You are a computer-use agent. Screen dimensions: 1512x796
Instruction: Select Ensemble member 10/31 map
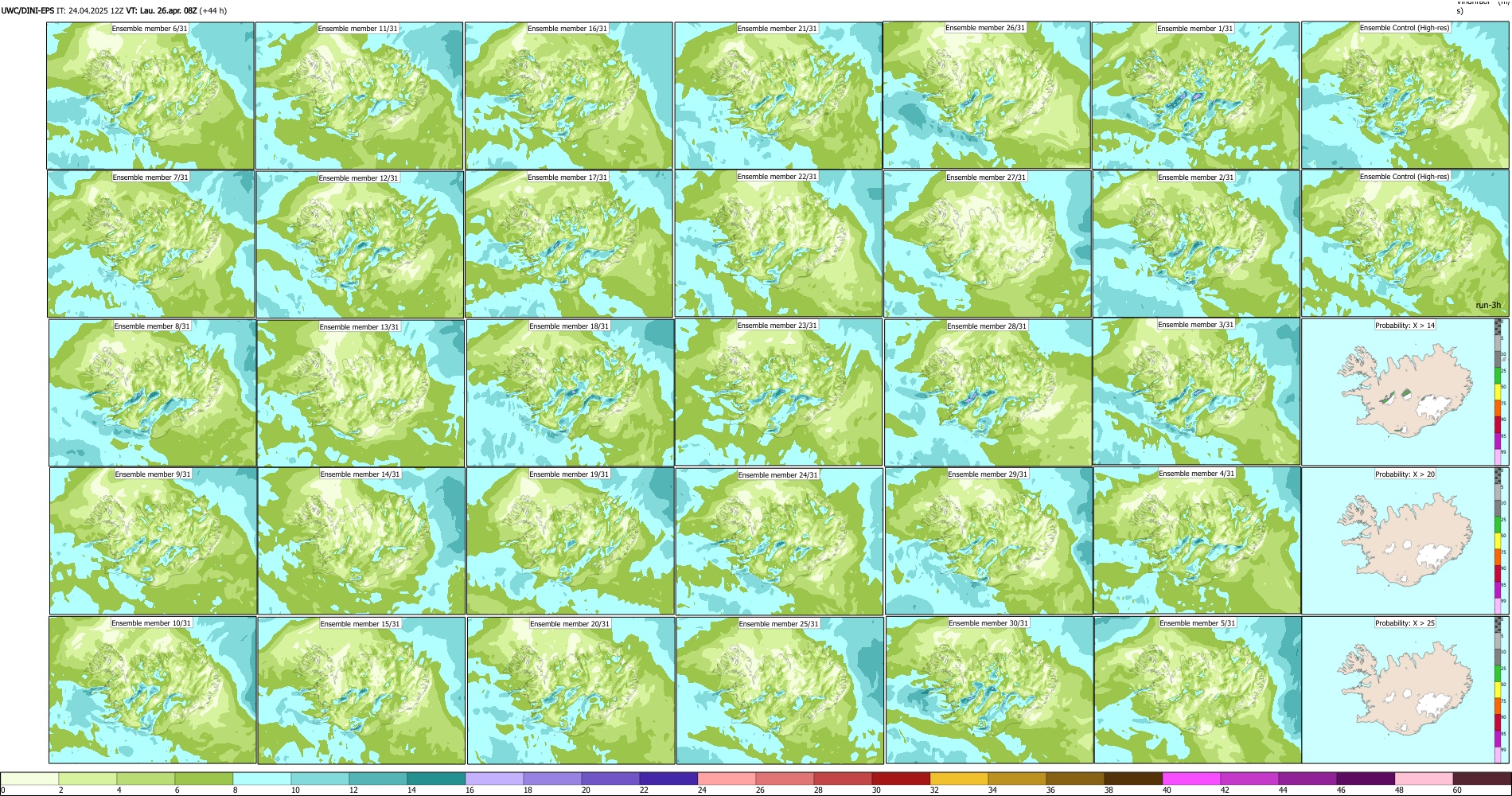coord(153,690)
